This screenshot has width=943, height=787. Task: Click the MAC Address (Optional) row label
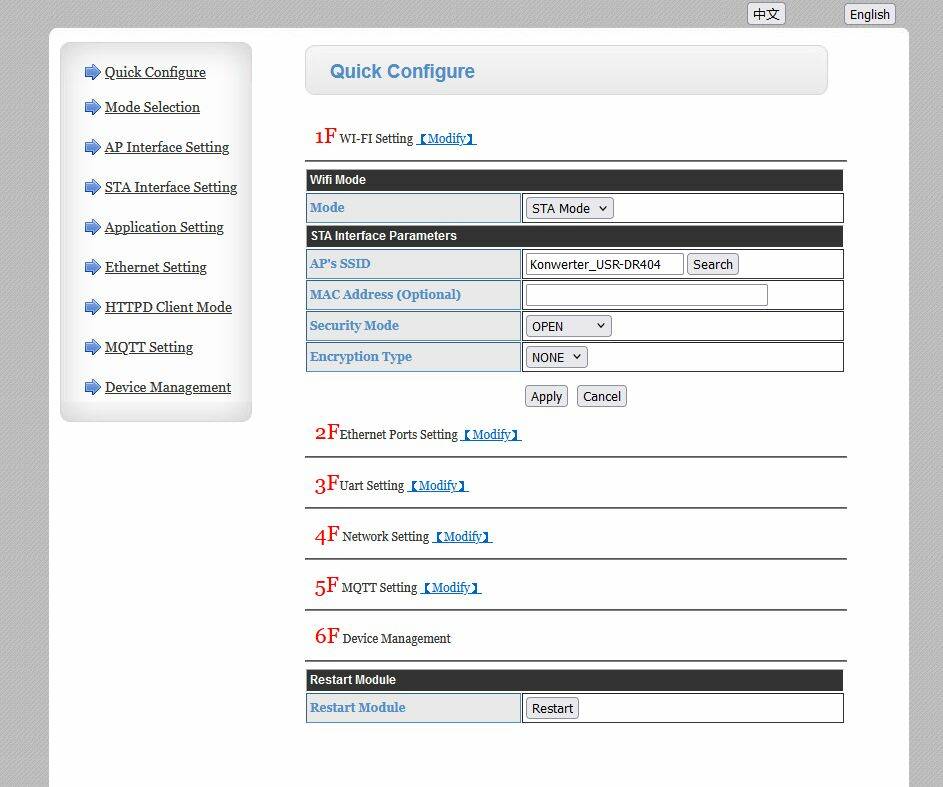[x=385, y=295]
